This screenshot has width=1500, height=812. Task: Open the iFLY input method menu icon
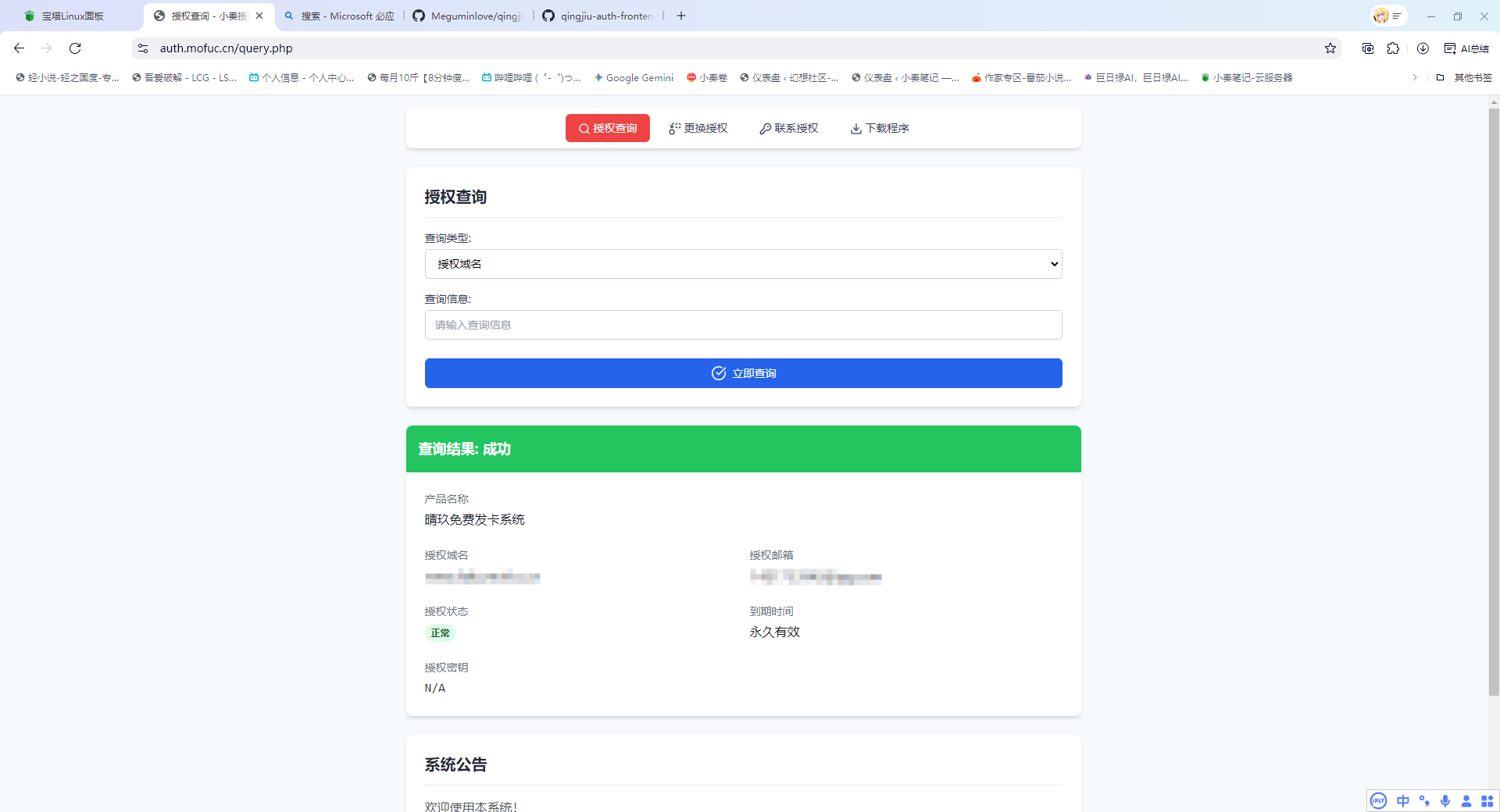(x=1378, y=800)
